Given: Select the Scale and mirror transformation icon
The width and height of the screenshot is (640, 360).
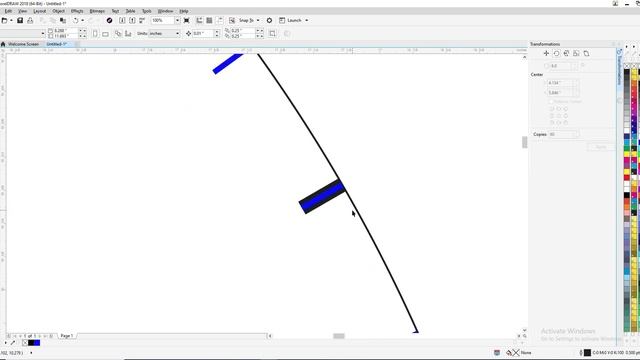Looking at the screenshot, I should pyautogui.click(x=566, y=53).
